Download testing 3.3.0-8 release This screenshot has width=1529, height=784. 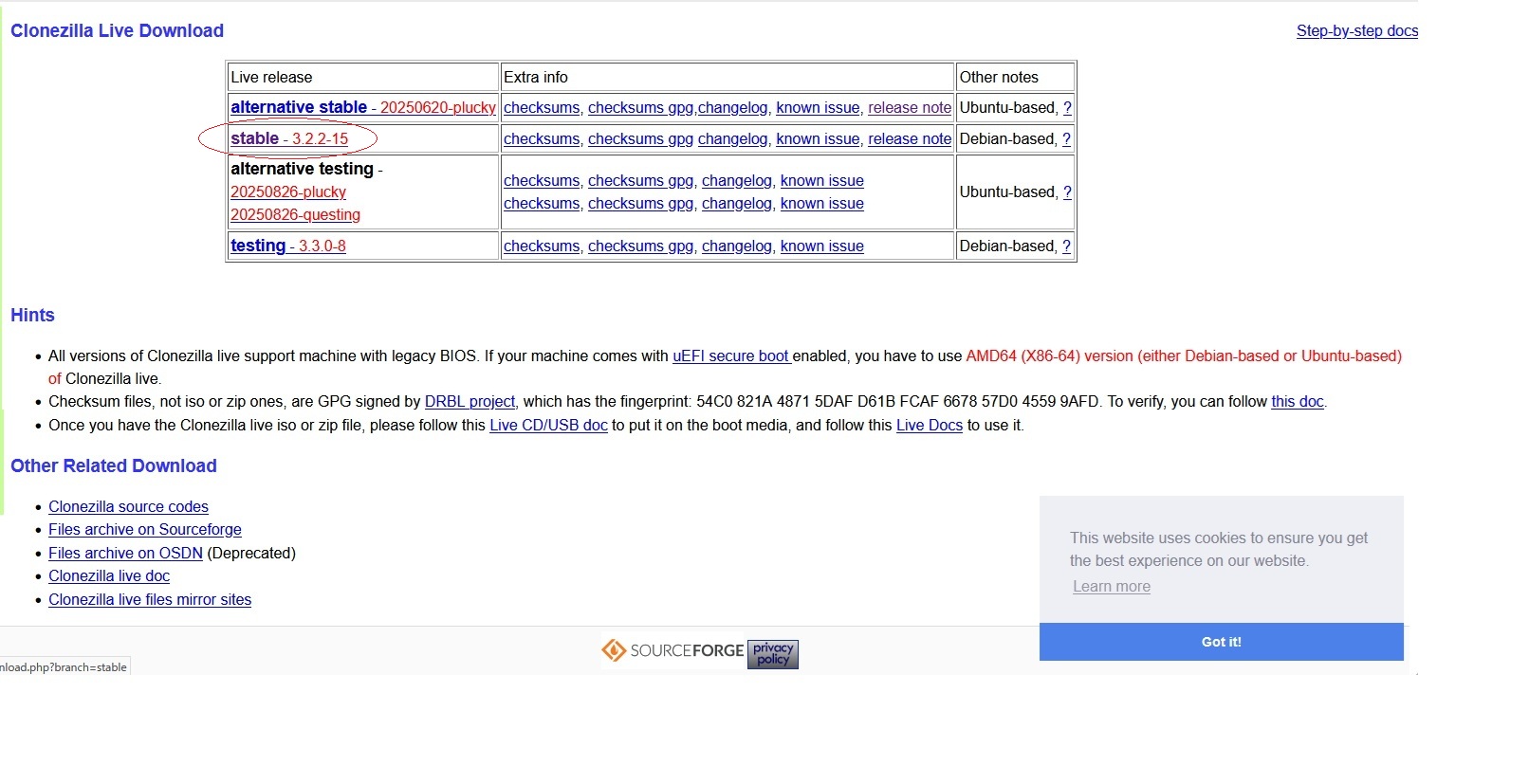point(288,246)
